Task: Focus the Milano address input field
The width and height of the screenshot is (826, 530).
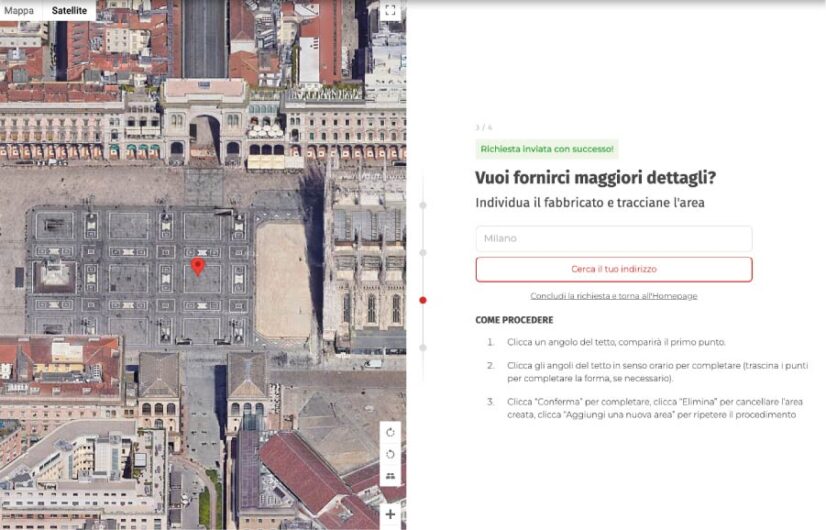Action: point(613,239)
